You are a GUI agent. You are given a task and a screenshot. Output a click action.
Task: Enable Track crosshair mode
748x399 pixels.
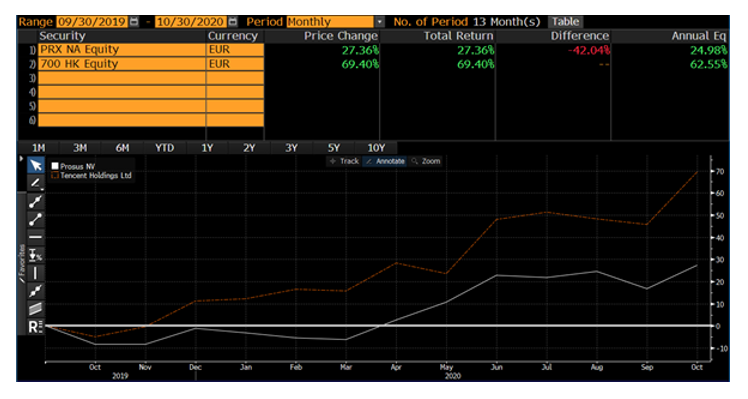pos(344,161)
